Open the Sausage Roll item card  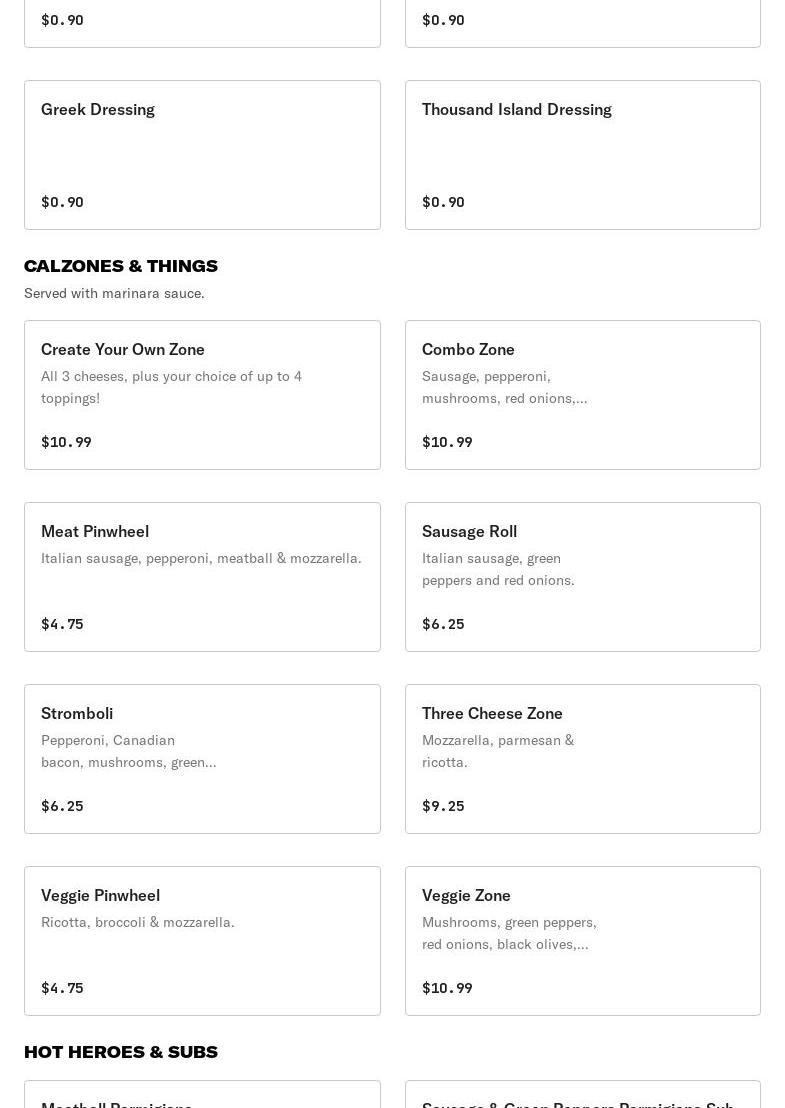click(582, 577)
